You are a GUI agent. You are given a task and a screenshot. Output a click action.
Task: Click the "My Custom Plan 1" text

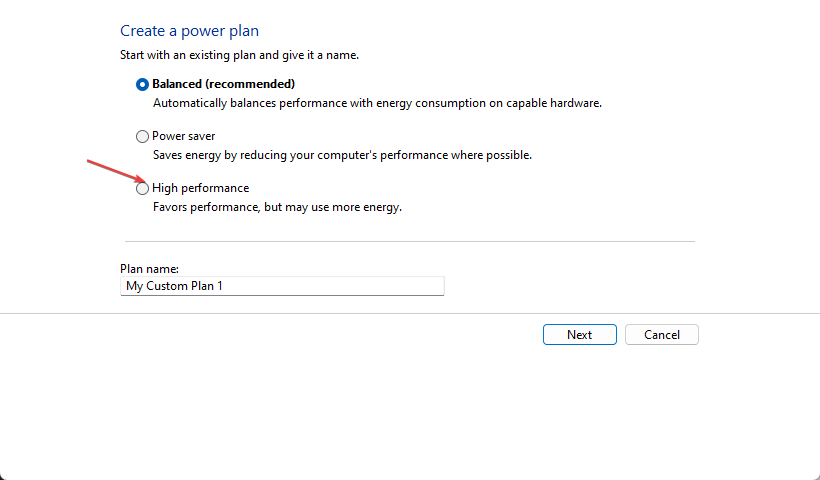(174, 286)
